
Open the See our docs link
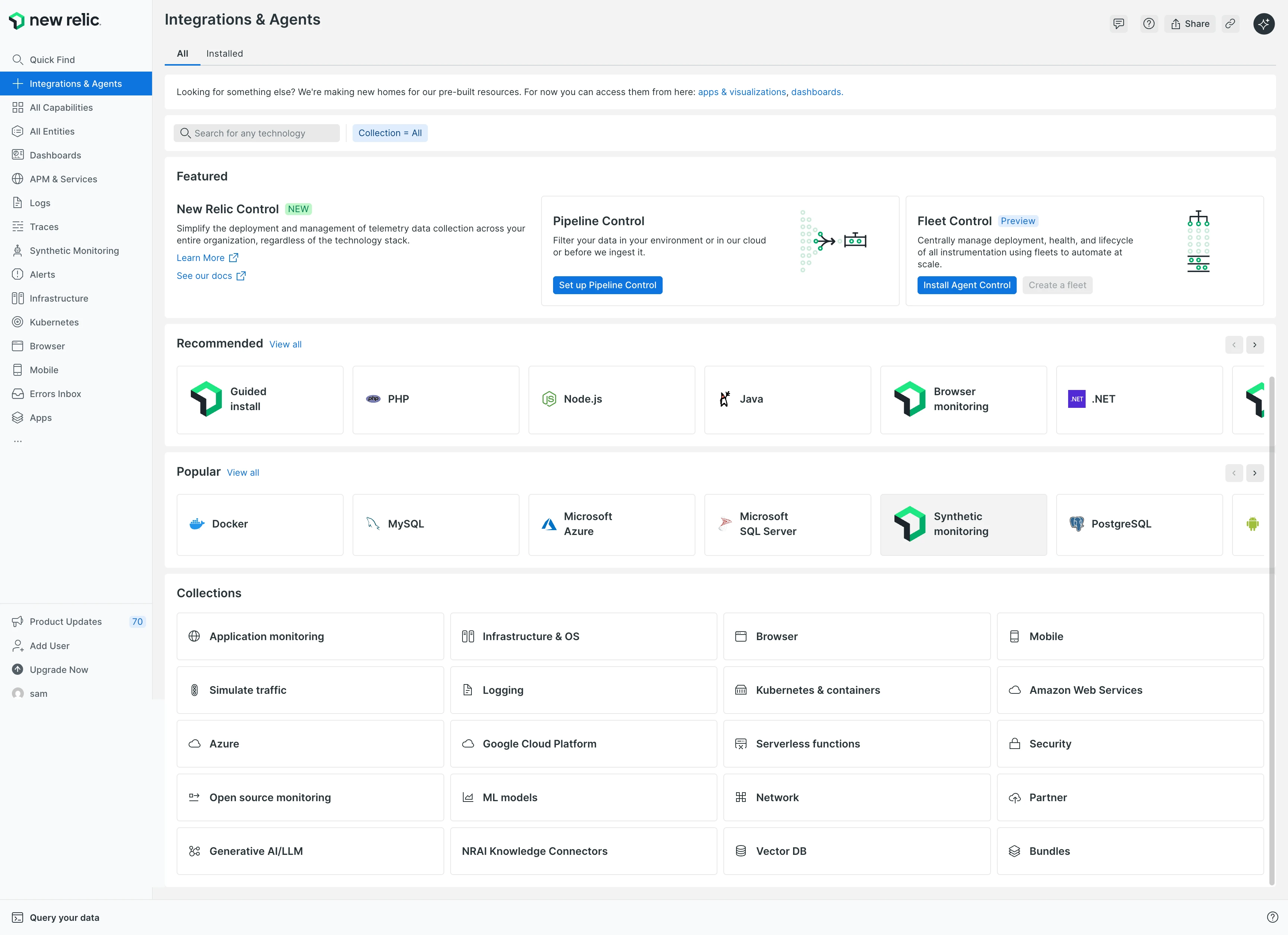point(211,276)
